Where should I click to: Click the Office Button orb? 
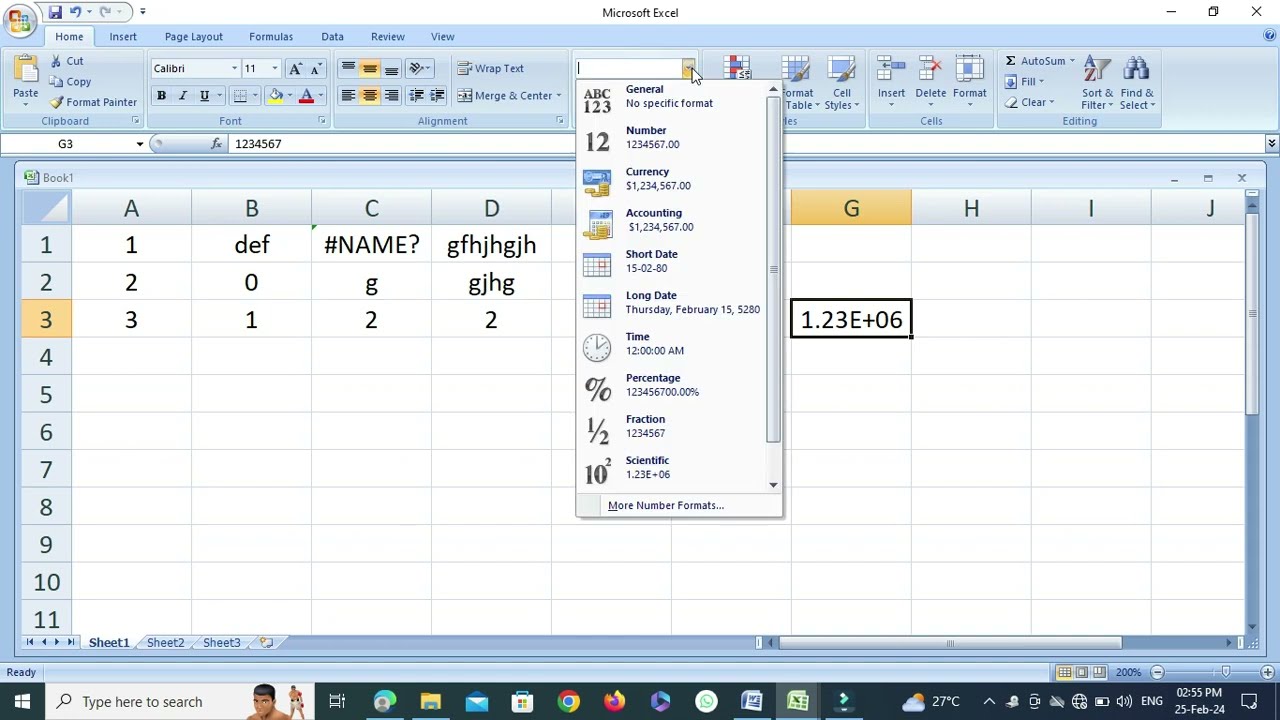point(19,19)
